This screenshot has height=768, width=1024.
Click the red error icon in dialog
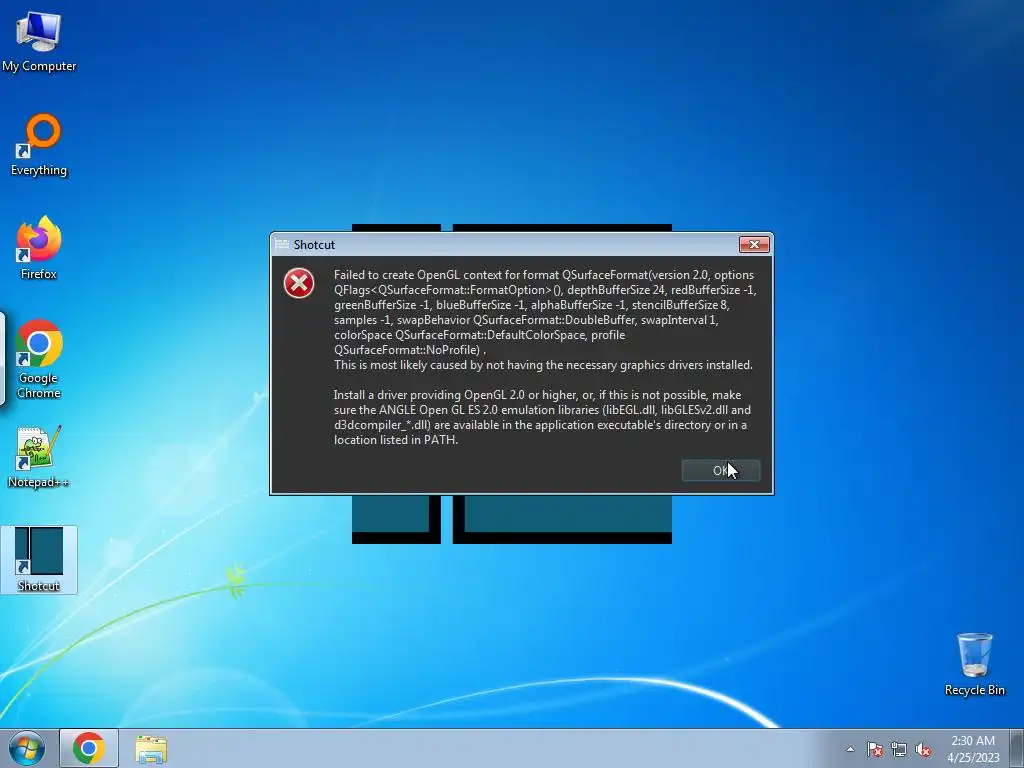pyautogui.click(x=299, y=283)
